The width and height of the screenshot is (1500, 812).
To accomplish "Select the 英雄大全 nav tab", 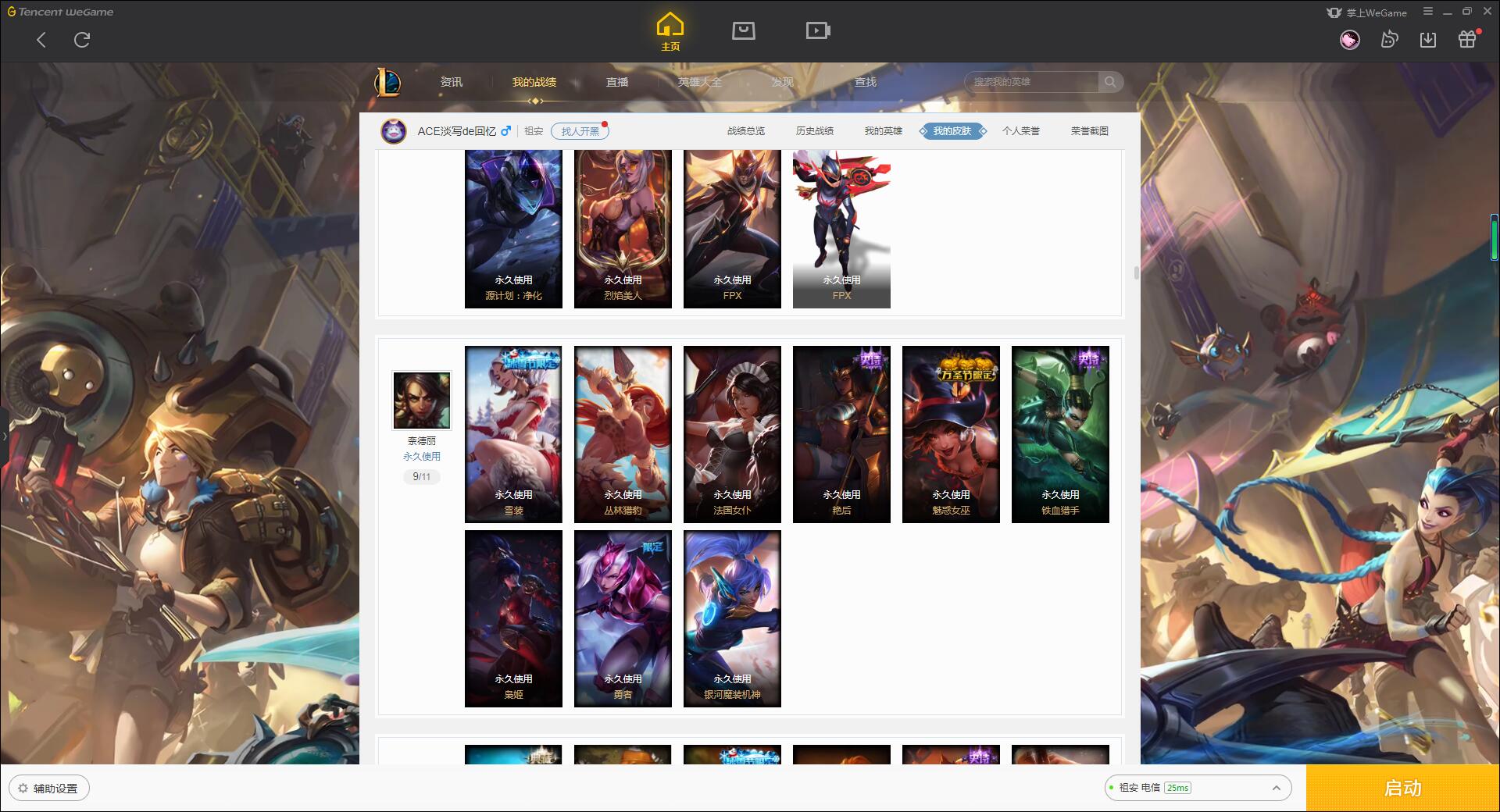I will tap(700, 82).
